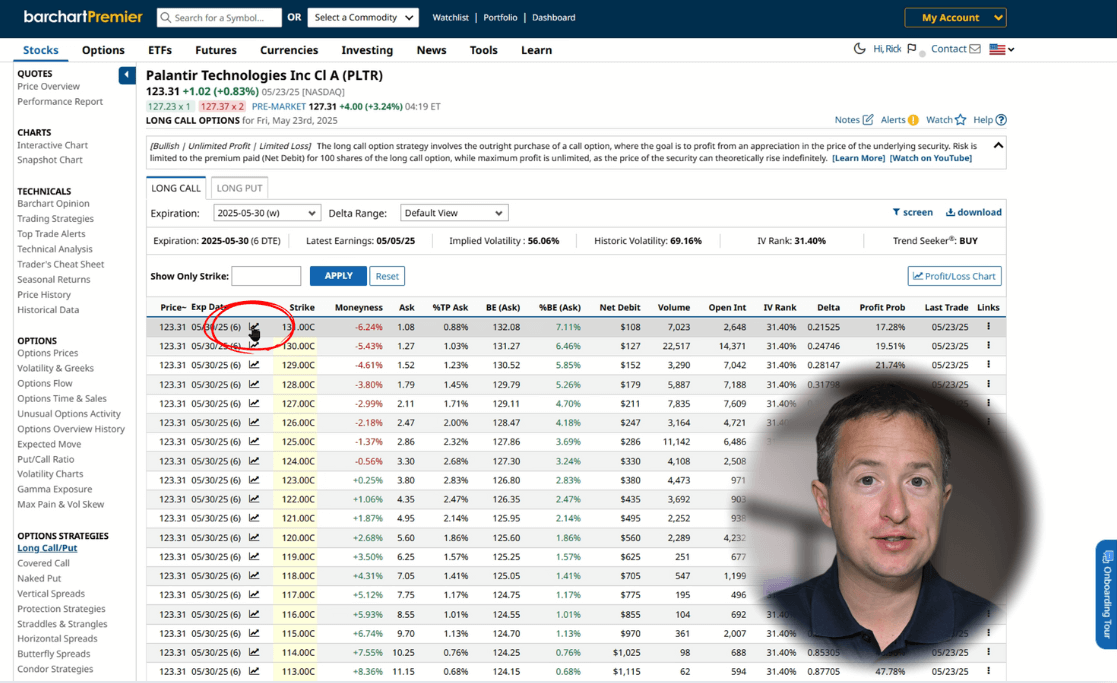Open the Help question mark icon
This screenshot has width=1117, height=683.
click(1001, 120)
